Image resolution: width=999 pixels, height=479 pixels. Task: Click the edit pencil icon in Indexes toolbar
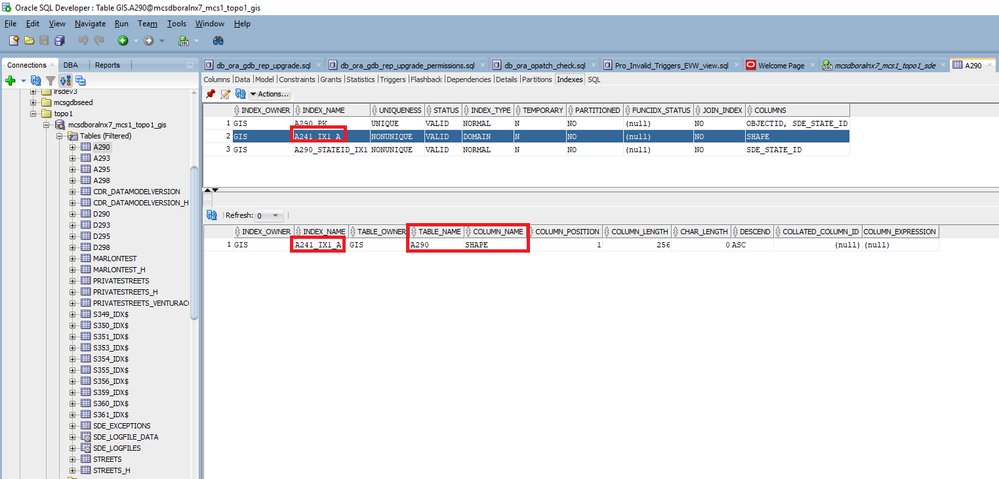pos(225,94)
